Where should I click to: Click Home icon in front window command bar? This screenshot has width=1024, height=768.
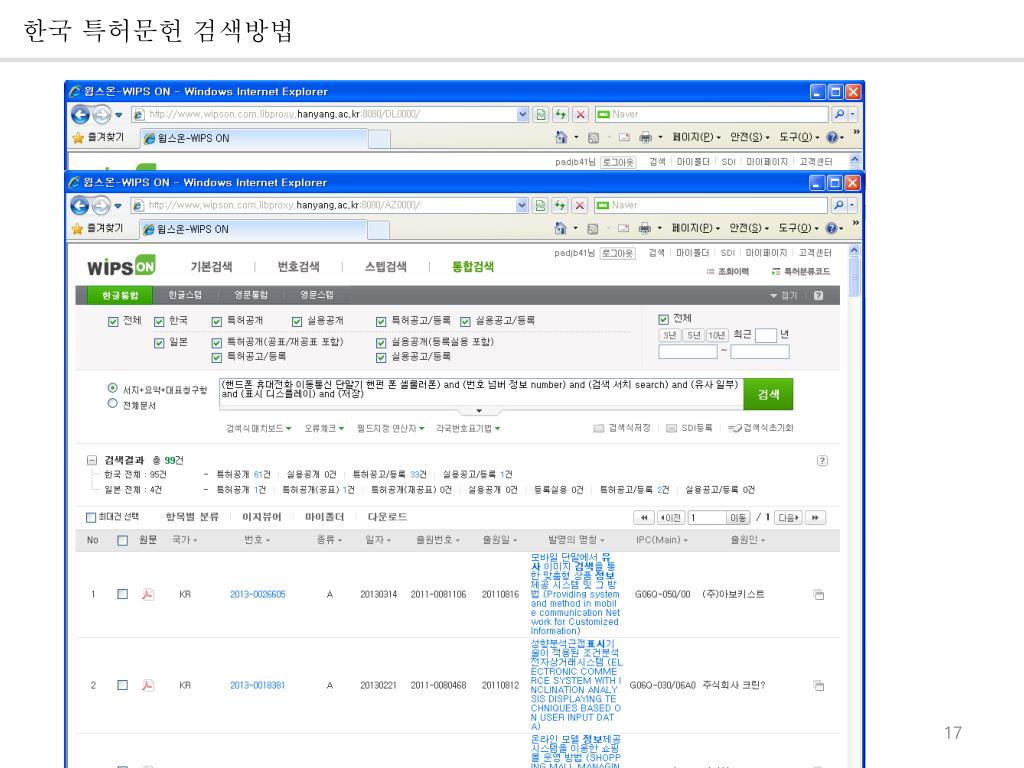[x=560, y=228]
